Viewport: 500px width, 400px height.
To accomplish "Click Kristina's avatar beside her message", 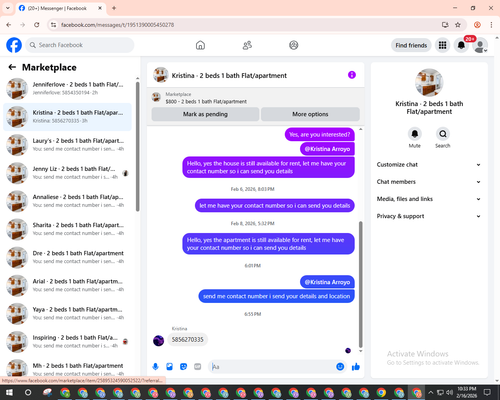I will (x=158, y=341).
